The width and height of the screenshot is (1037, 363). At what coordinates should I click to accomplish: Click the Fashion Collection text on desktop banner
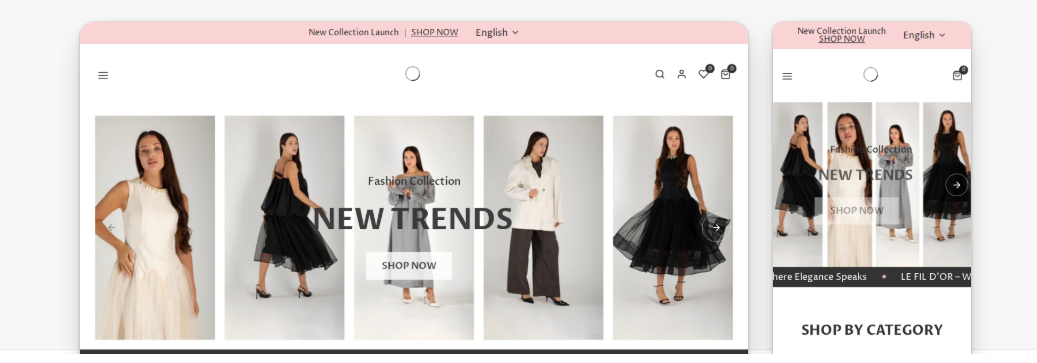tap(414, 181)
